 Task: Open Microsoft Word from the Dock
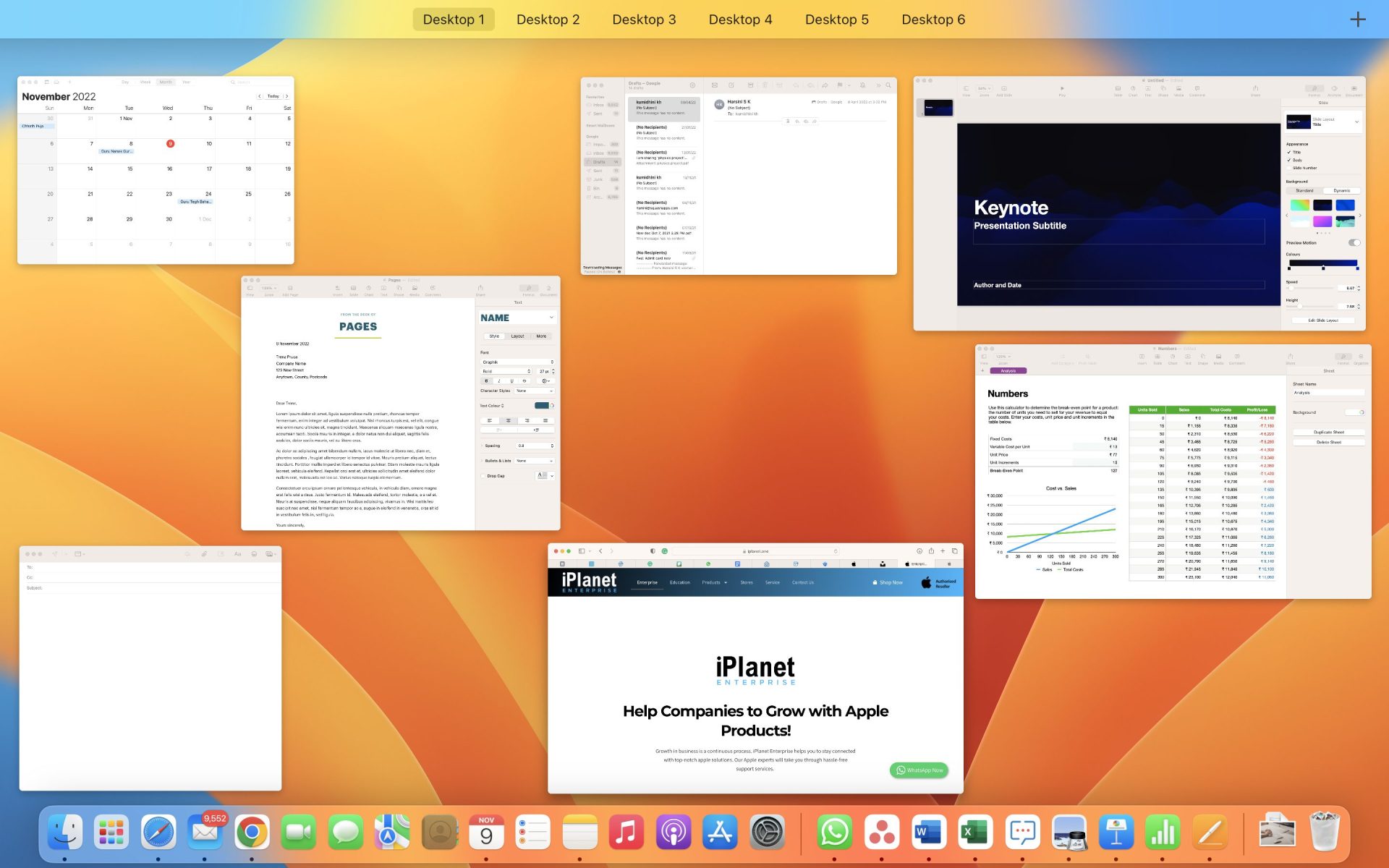928,833
